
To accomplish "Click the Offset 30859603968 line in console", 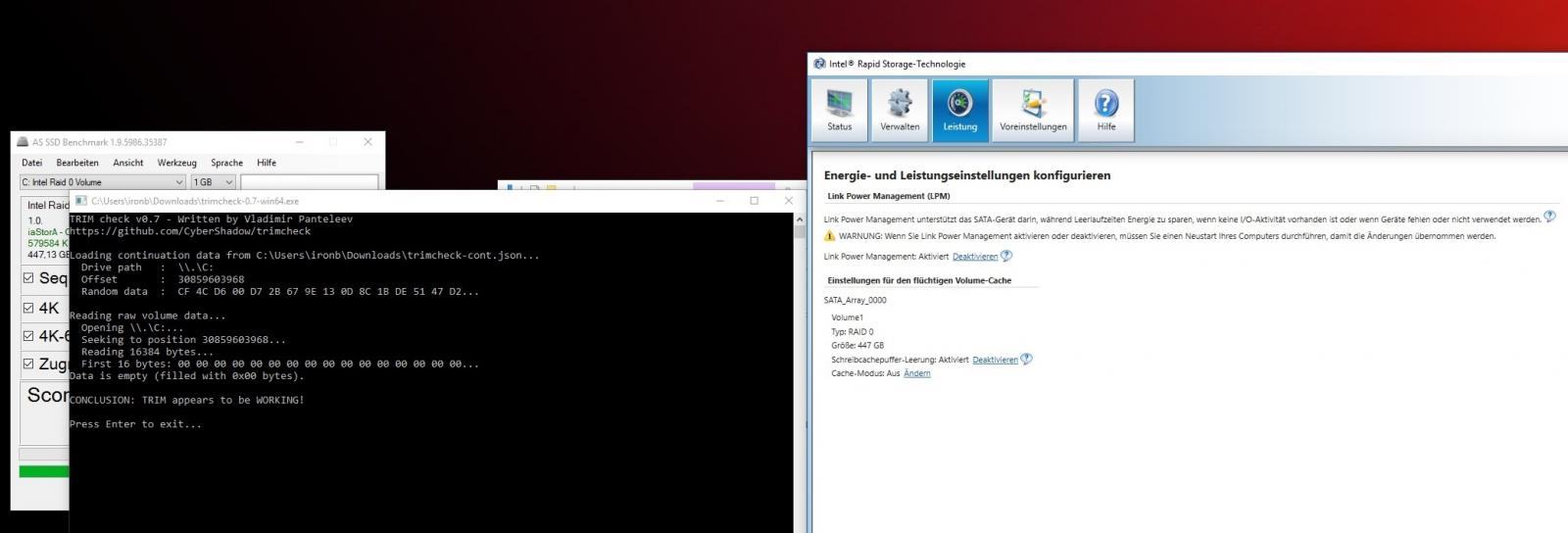I will tap(163, 279).
